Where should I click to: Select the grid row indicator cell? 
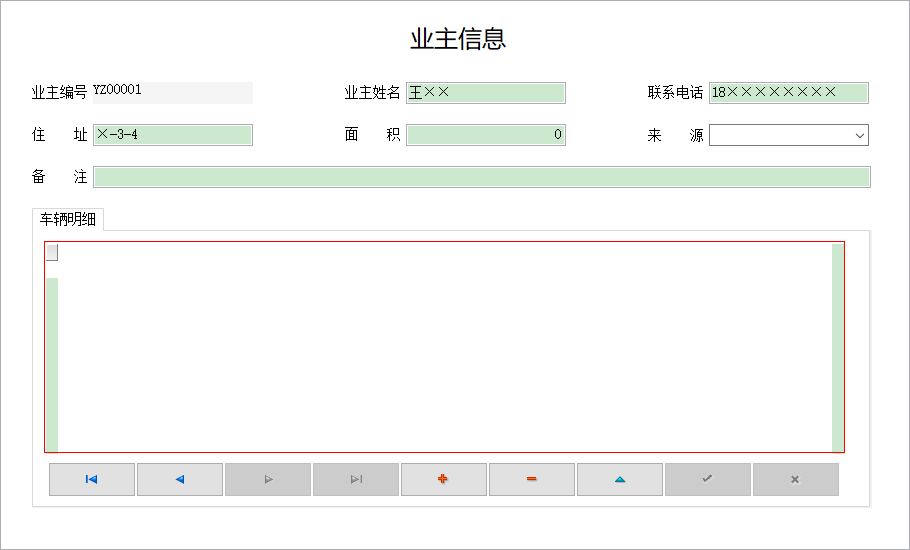(x=52, y=252)
